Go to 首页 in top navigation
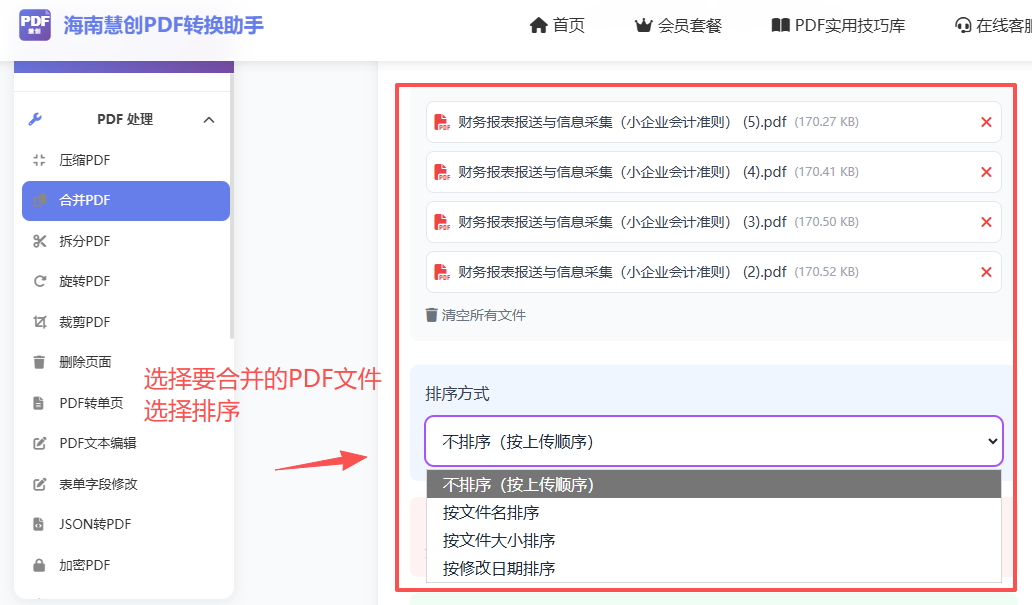The height and width of the screenshot is (605, 1032). 557,26
